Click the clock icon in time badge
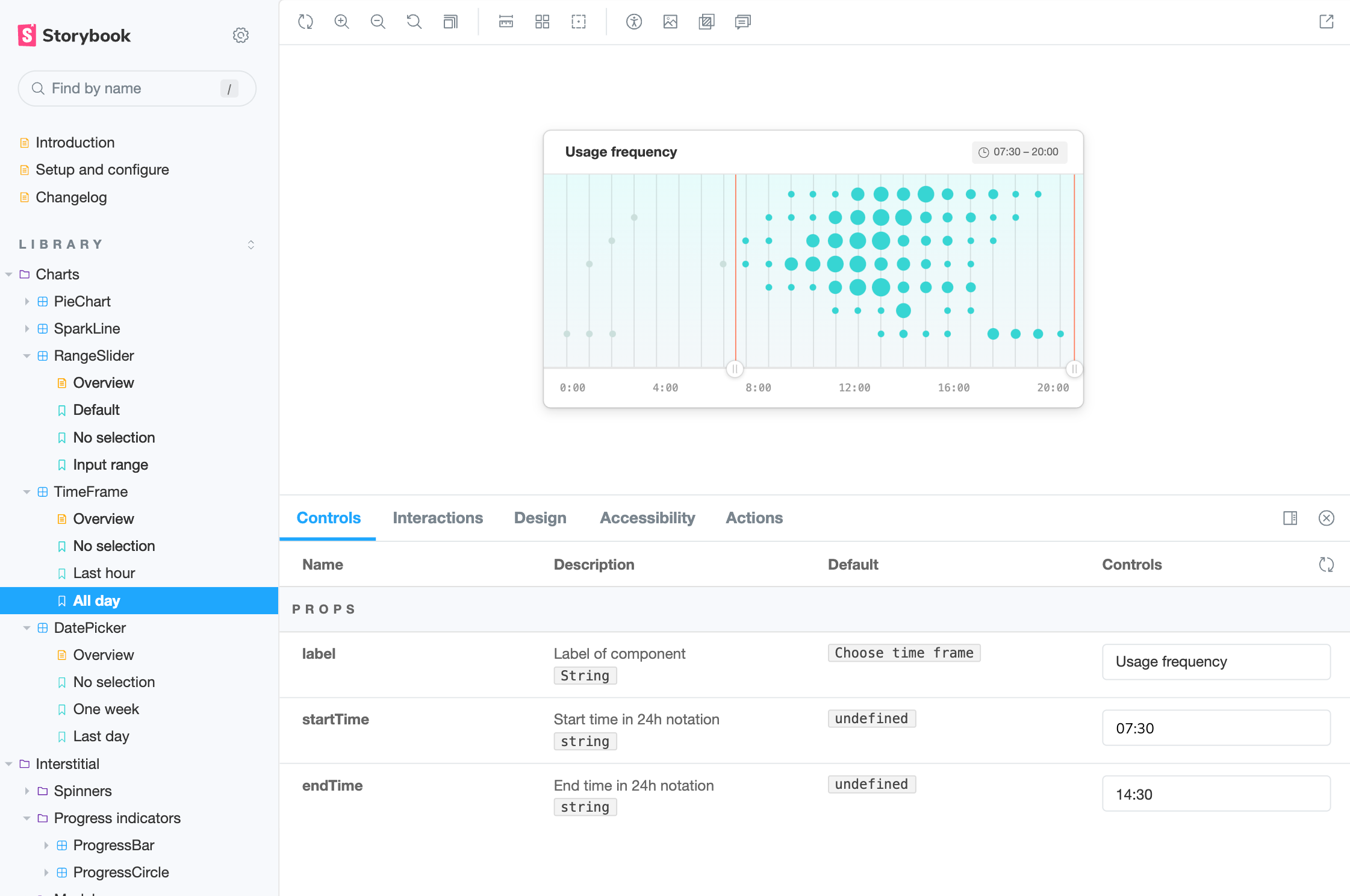The image size is (1350, 896). pyautogui.click(x=983, y=152)
